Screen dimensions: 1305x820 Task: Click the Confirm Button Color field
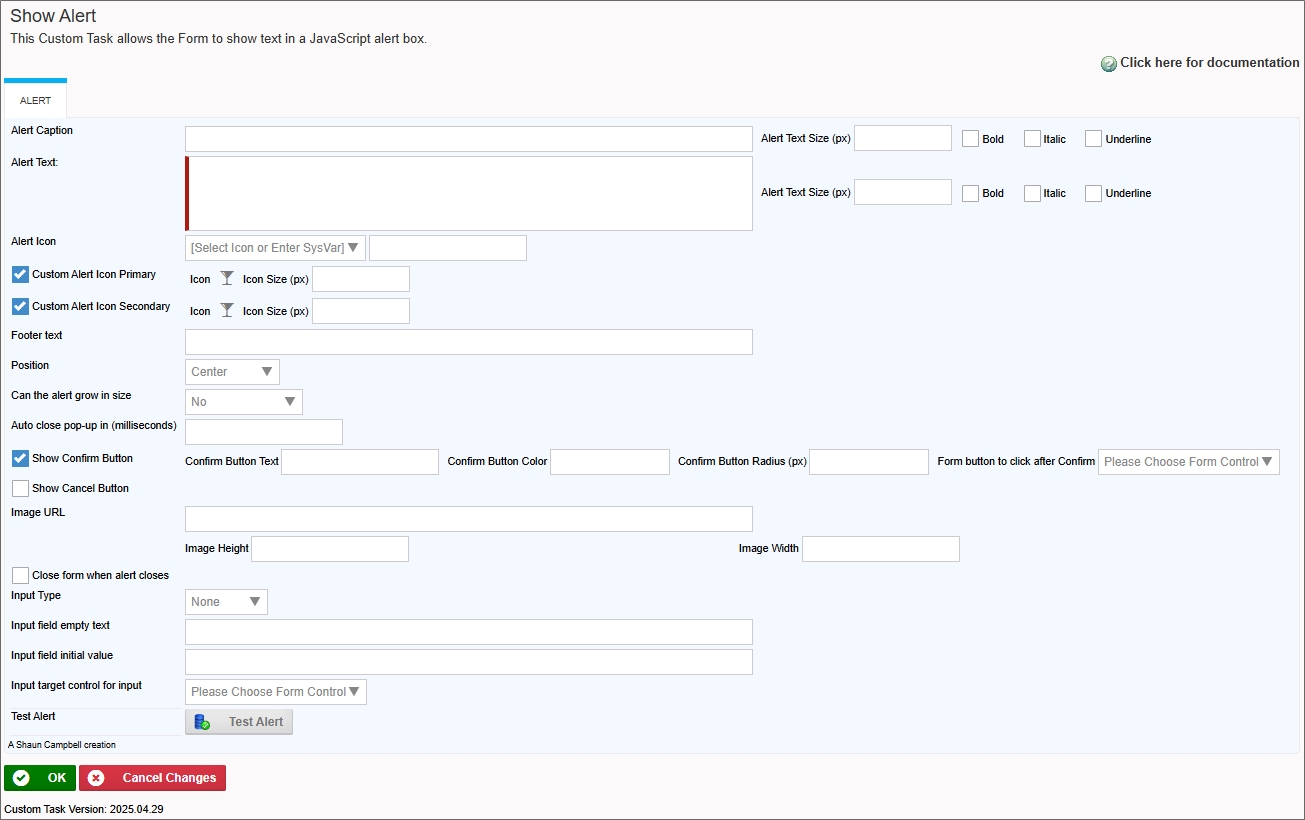tap(609, 462)
